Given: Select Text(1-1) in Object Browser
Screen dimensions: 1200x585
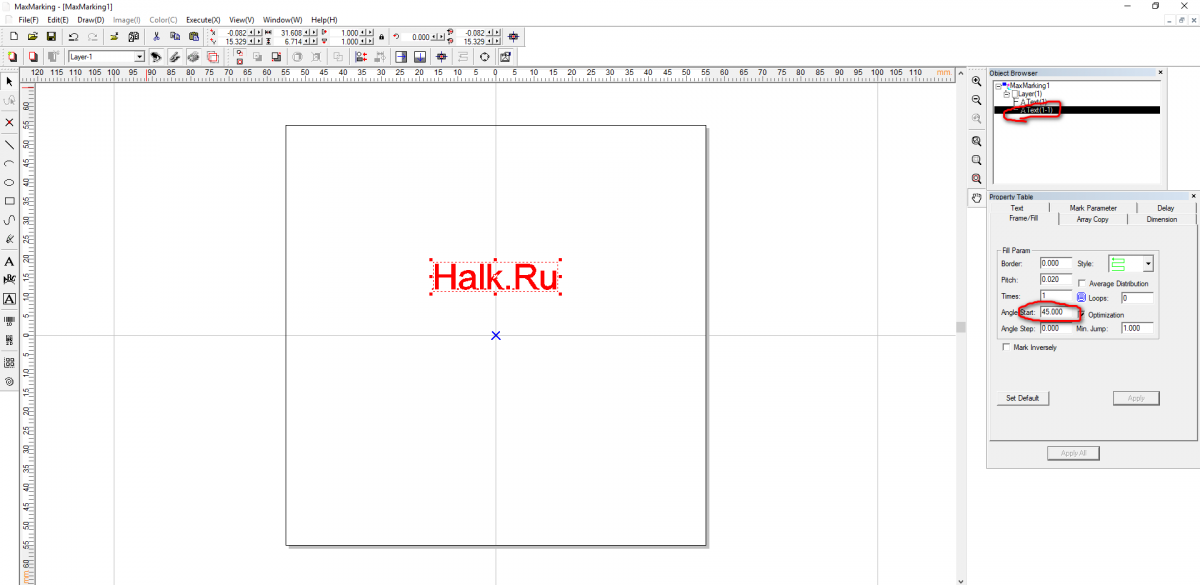Looking at the screenshot, I should click(x=1038, y=110).
